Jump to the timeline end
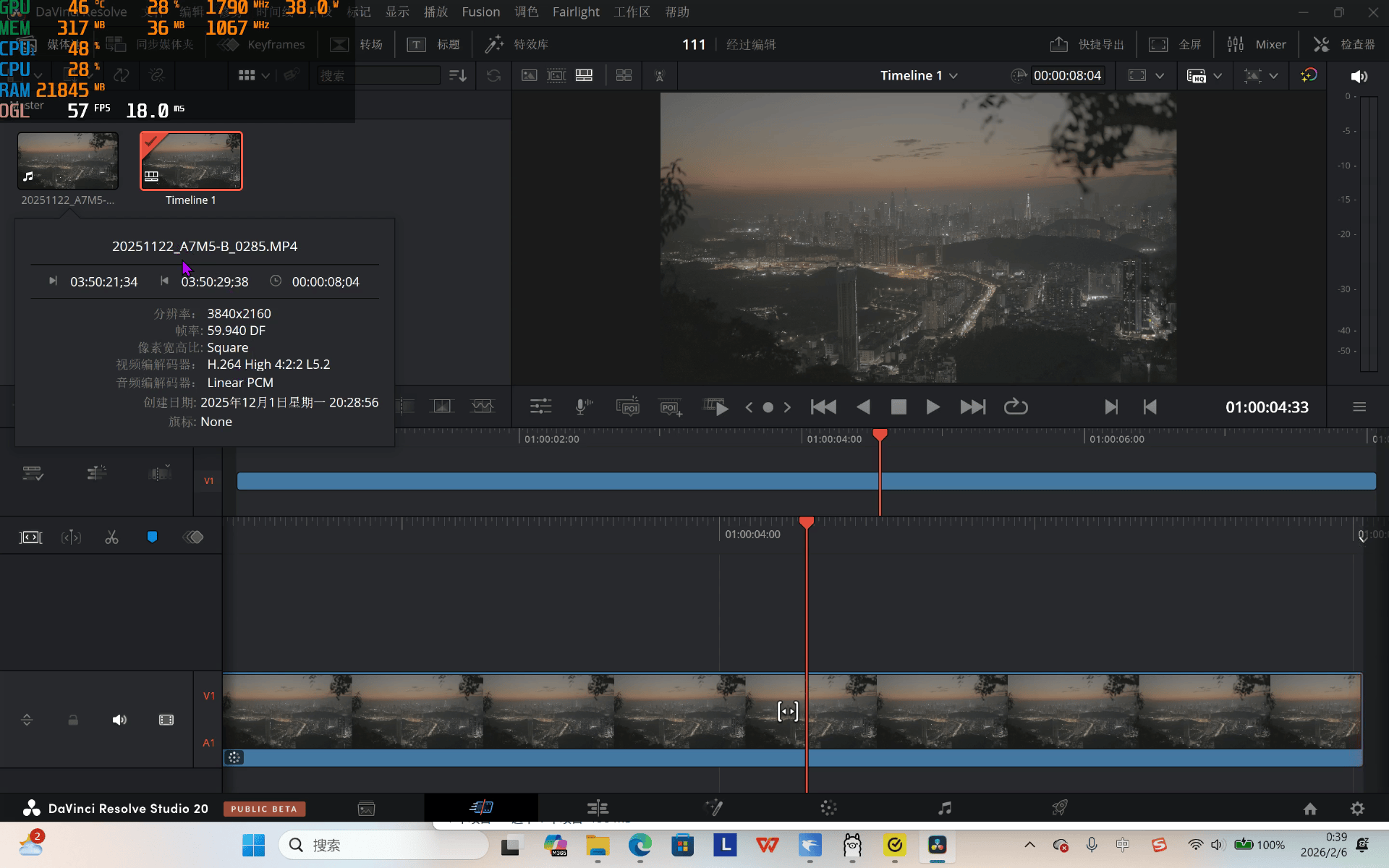The image size is (1389, 868). tap(973, 407)
